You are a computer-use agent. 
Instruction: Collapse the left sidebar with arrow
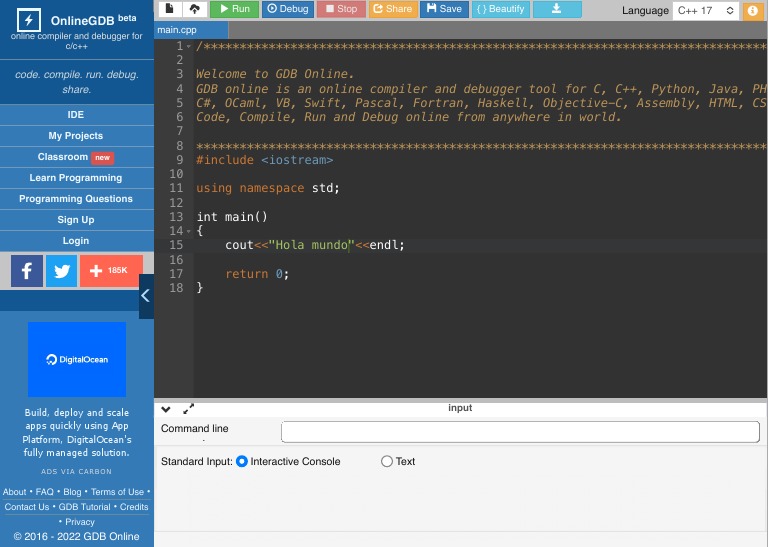146,296
